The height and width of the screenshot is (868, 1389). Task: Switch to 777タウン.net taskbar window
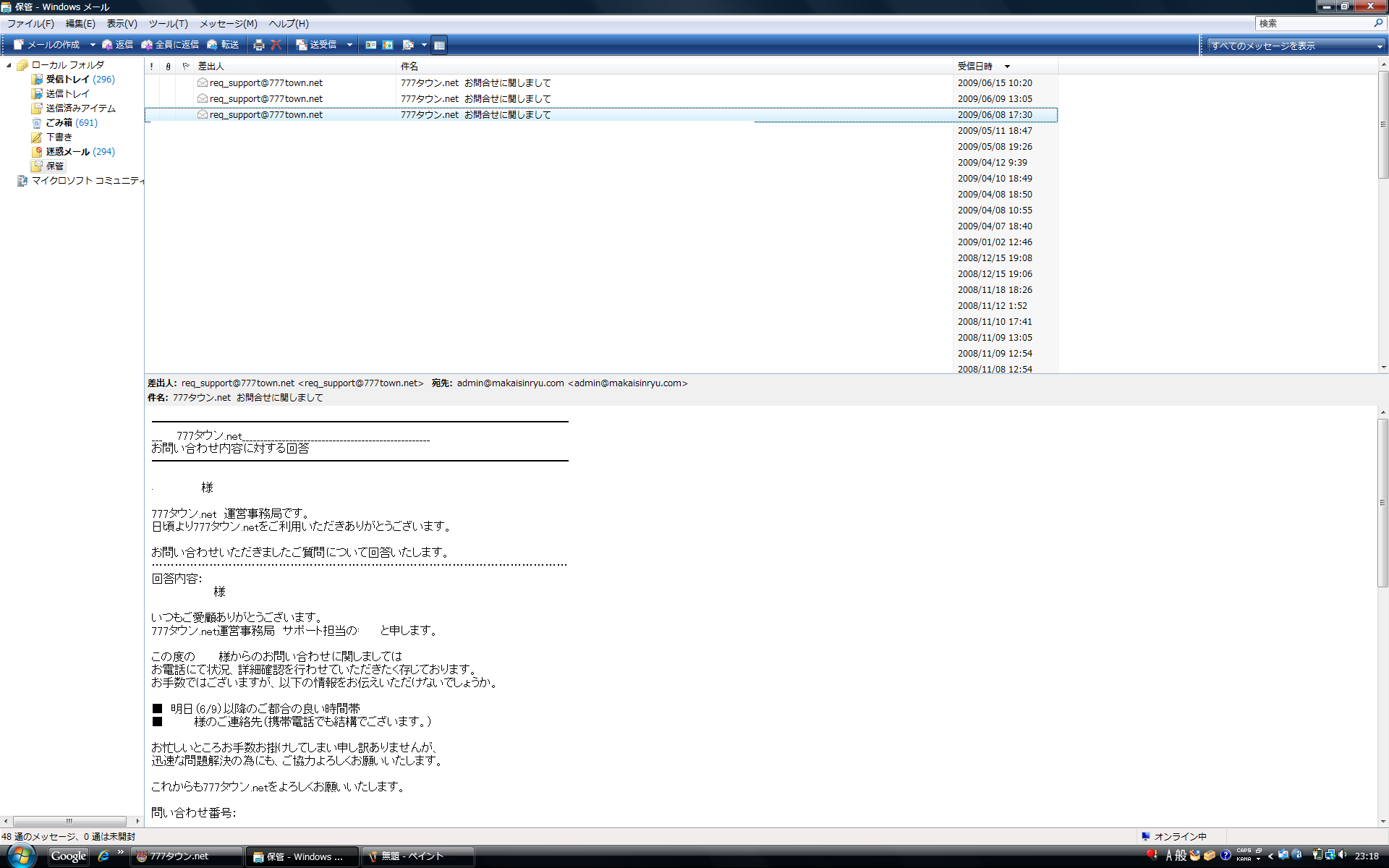click(187, 856)
